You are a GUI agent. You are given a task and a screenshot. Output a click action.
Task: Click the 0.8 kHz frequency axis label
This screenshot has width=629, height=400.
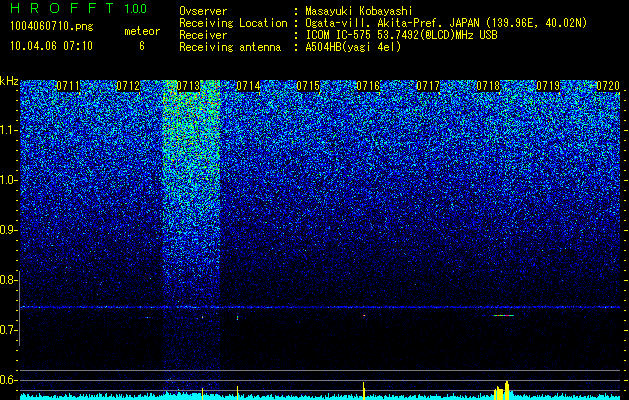point(9,280)
